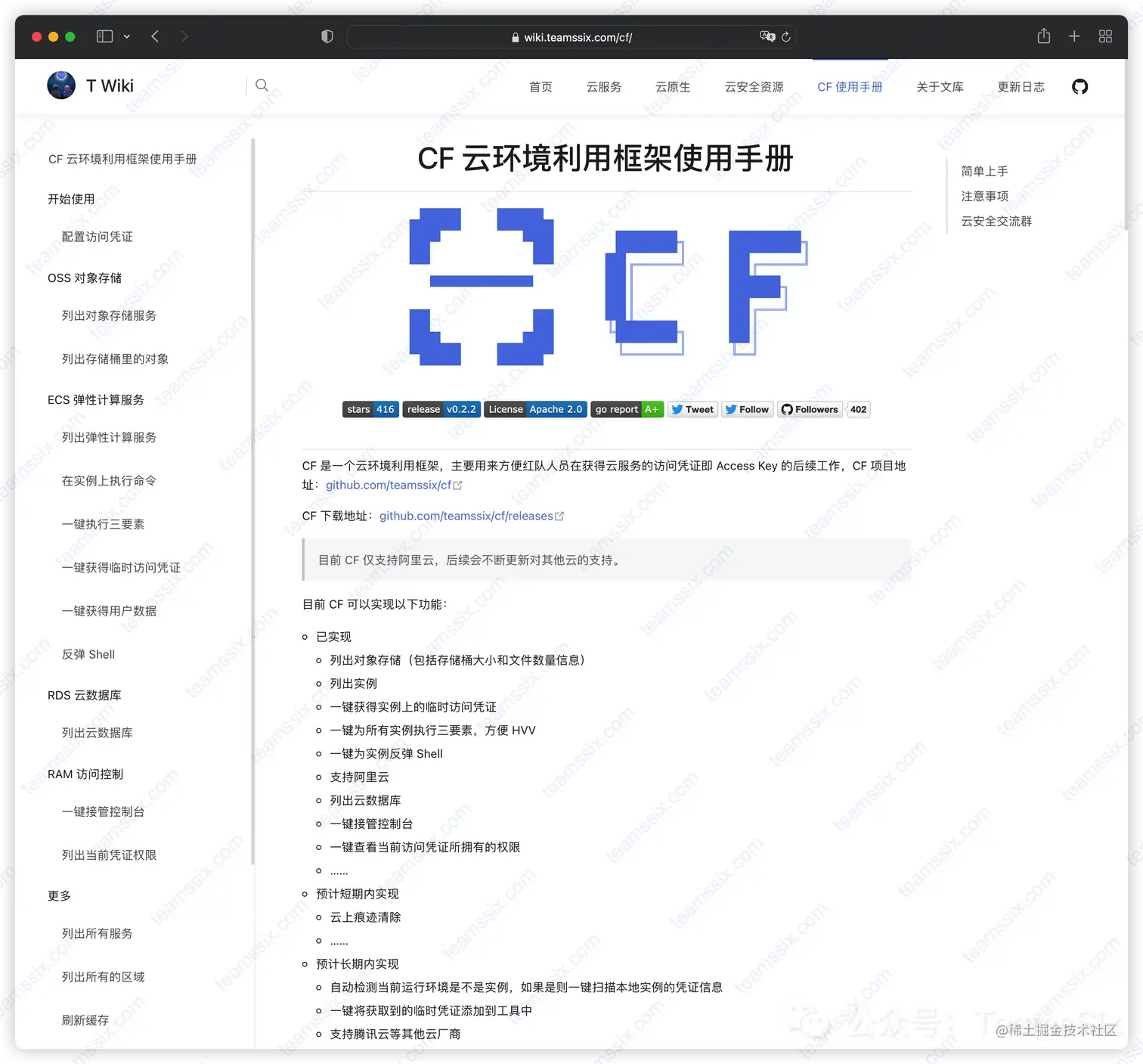Viewport: 1143px width, 1064px height.
Task: Open the 更新日志 nav item
Action: click(1021, 87)
